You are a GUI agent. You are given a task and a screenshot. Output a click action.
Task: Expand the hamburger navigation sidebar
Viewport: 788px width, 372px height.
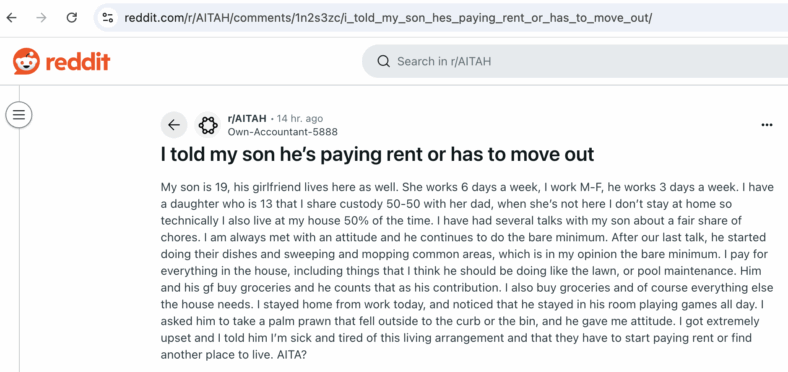pos(19,115)
